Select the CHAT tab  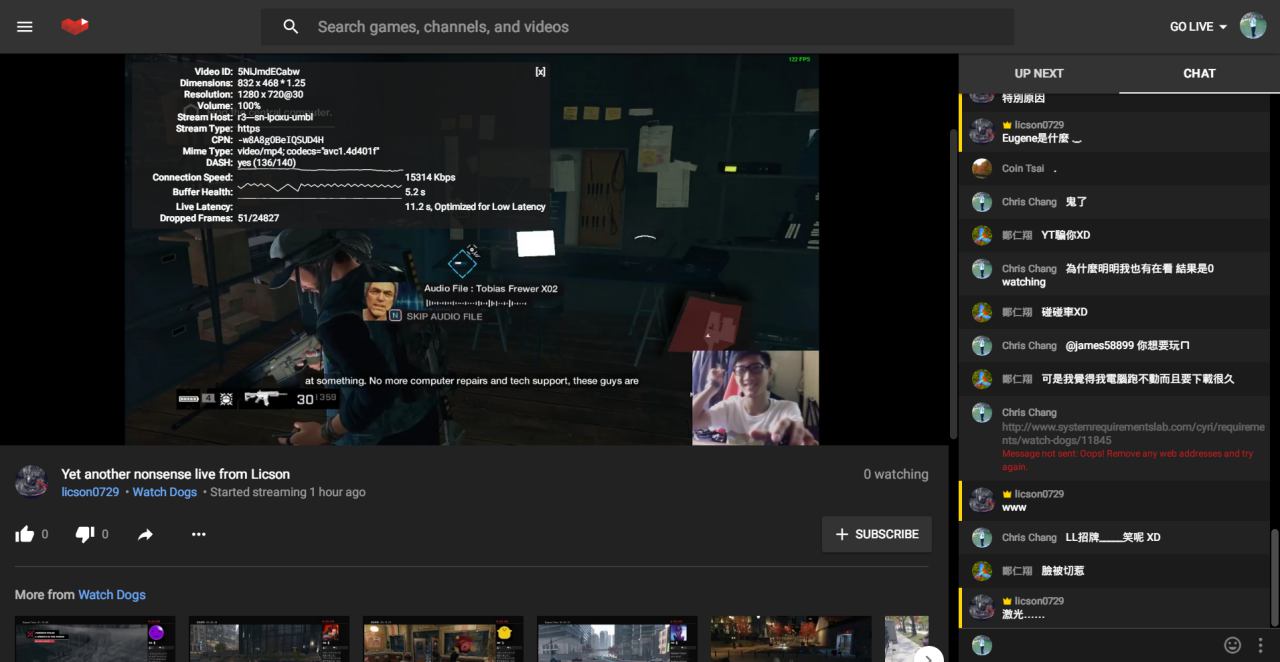pos(1199,73)
